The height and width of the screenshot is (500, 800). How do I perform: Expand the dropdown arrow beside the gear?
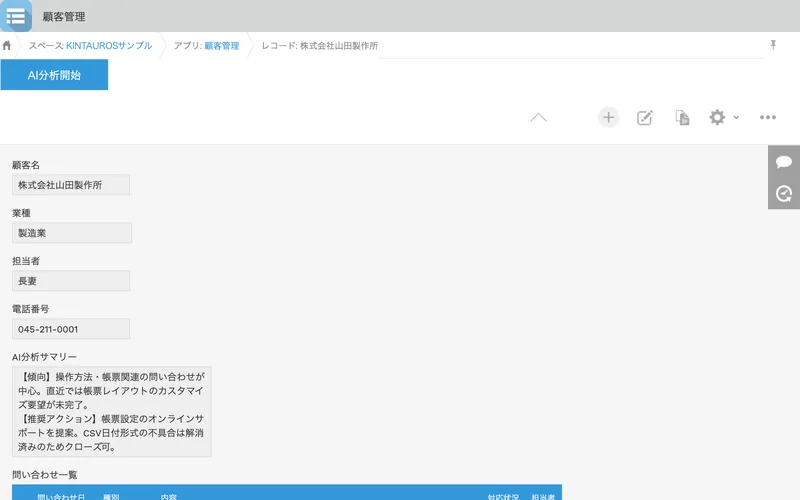coord(736,117)
